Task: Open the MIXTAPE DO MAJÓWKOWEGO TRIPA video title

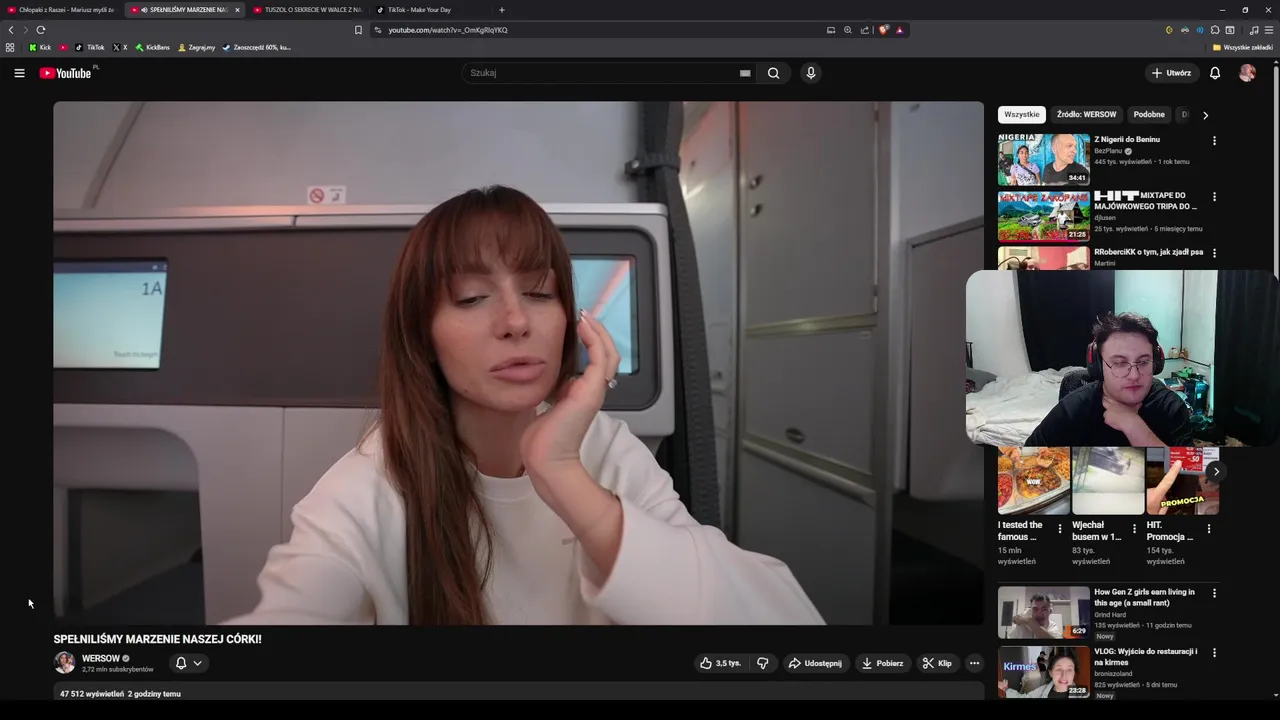Action: click(x=1145, y=201)
